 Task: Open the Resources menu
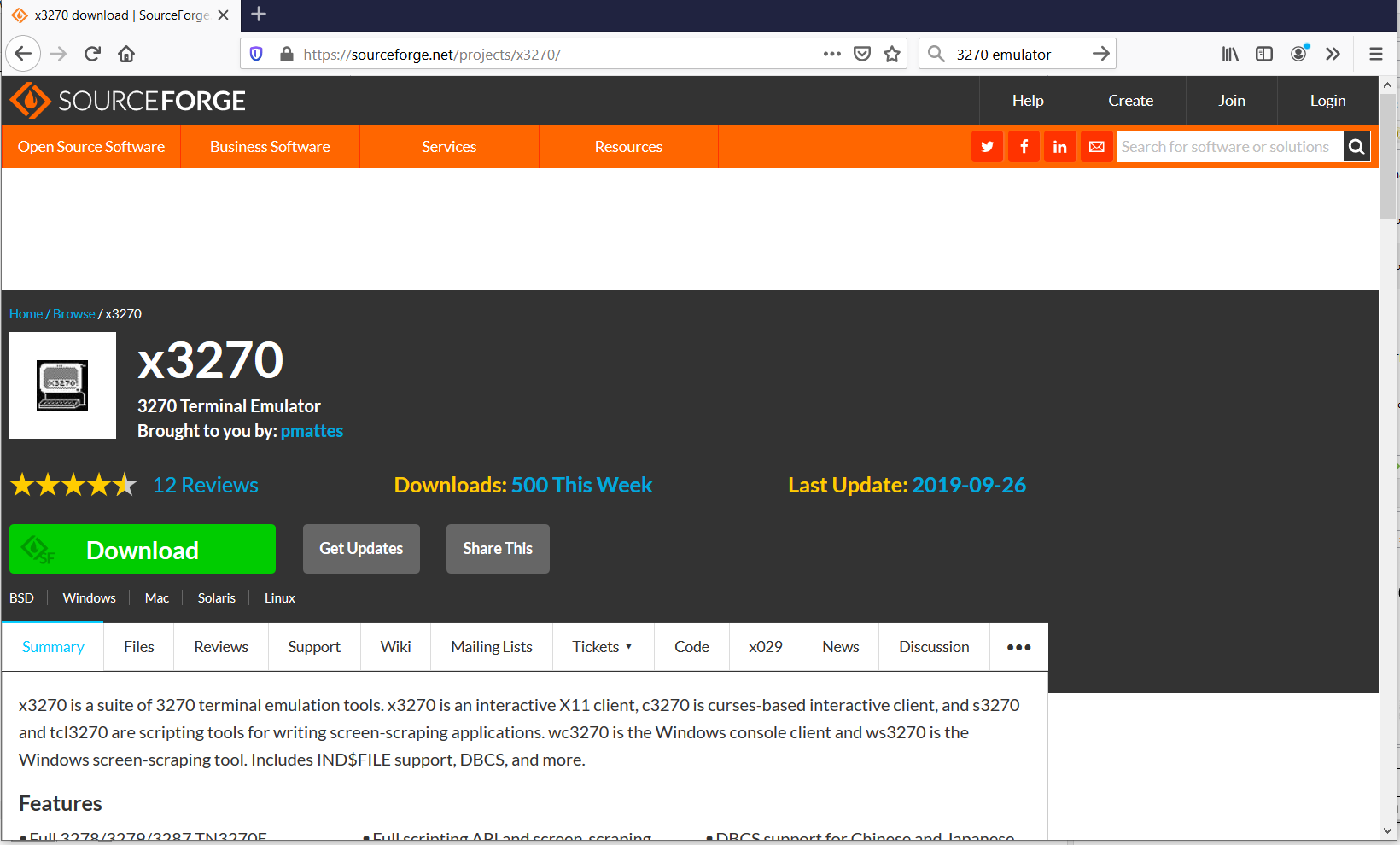(628, 147)
